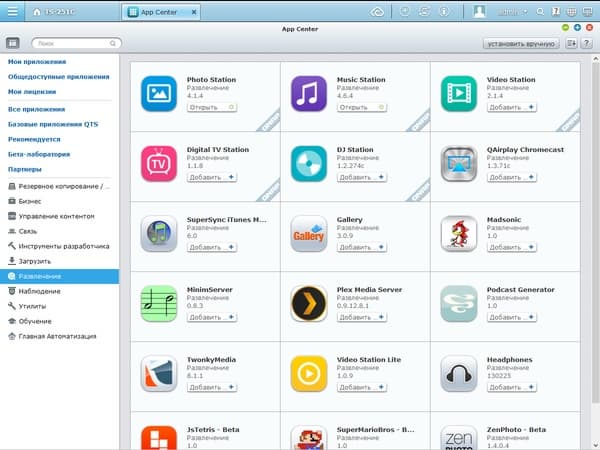
Task: Open Бета-лаборатория in sidebar
Action: click(x=39, y=154)
